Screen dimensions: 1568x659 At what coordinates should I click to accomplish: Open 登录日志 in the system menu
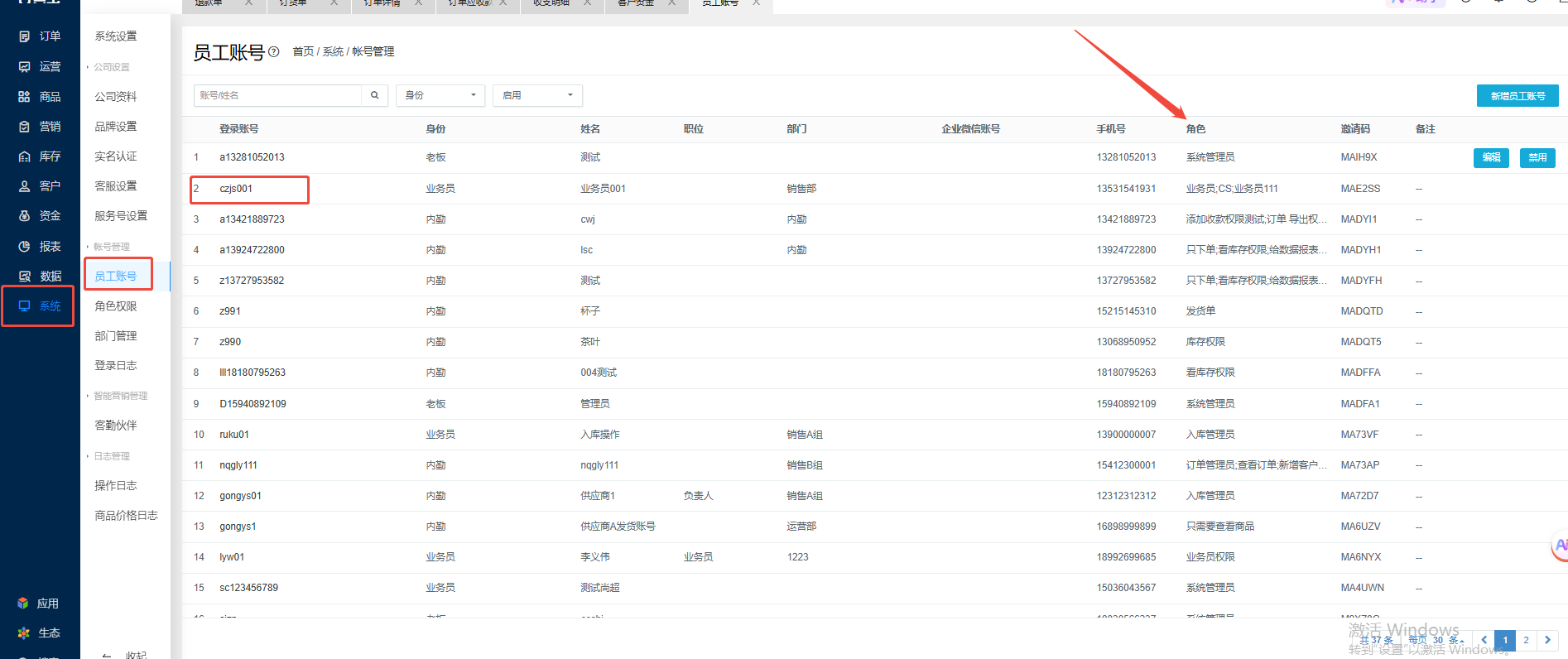116,366
